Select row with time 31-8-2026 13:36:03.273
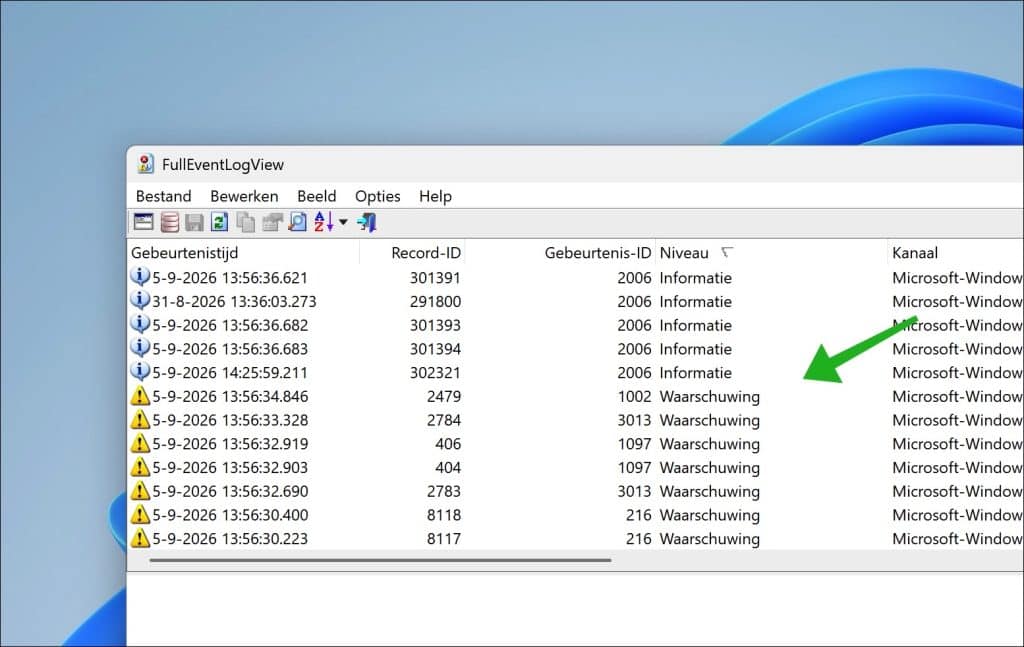 (x=575, y=301)
